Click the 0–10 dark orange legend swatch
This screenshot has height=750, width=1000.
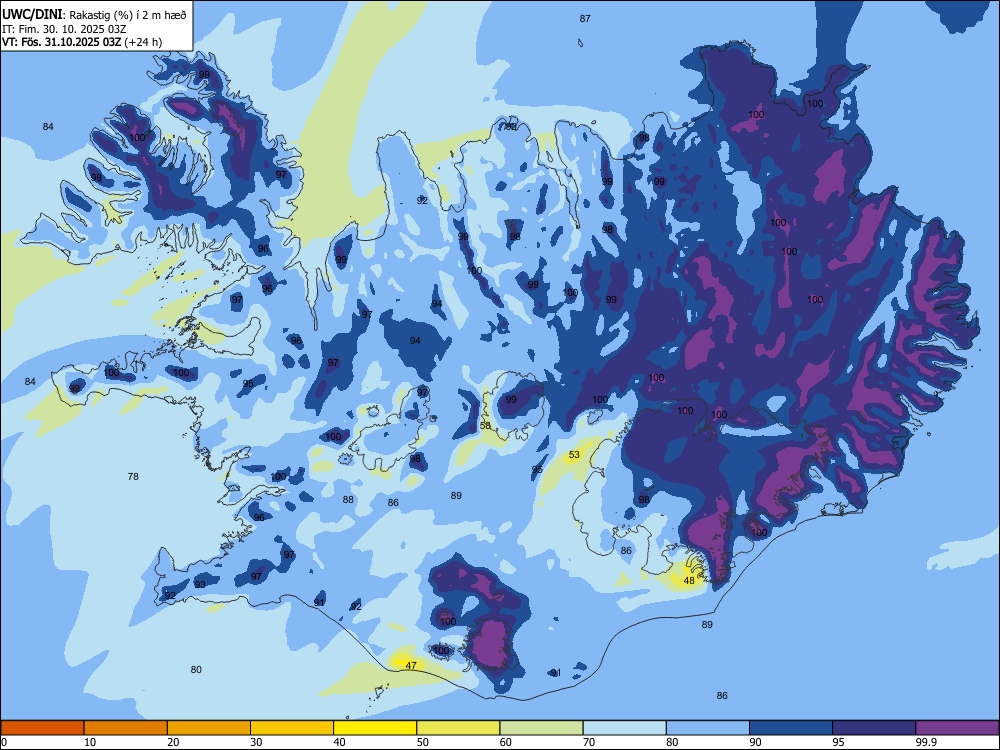42,728
